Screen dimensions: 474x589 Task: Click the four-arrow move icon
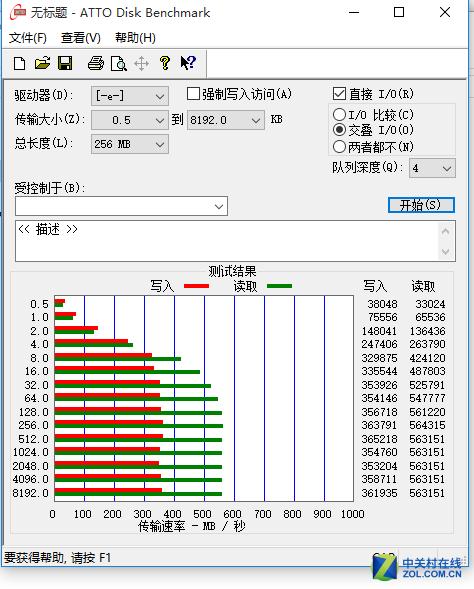tap(141, 63)
